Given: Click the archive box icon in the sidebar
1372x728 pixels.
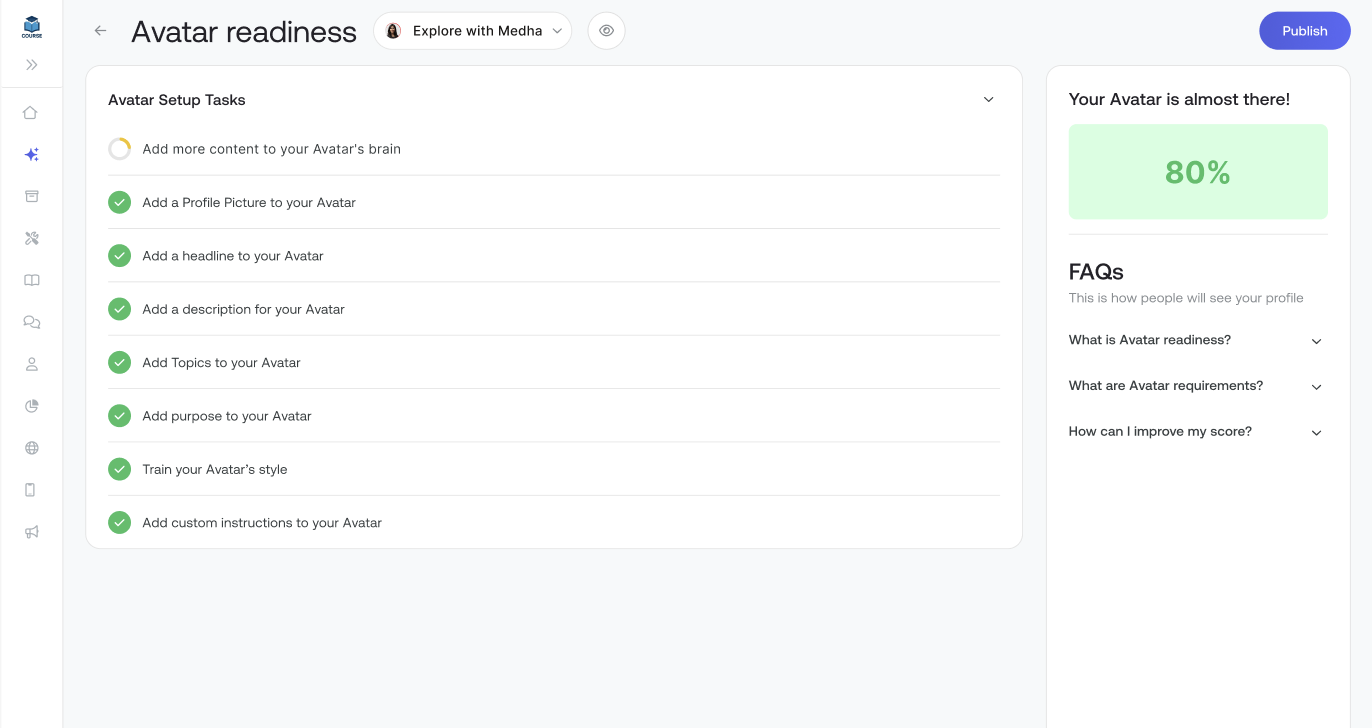Looking at the screenshot, I should coord(31,196).
